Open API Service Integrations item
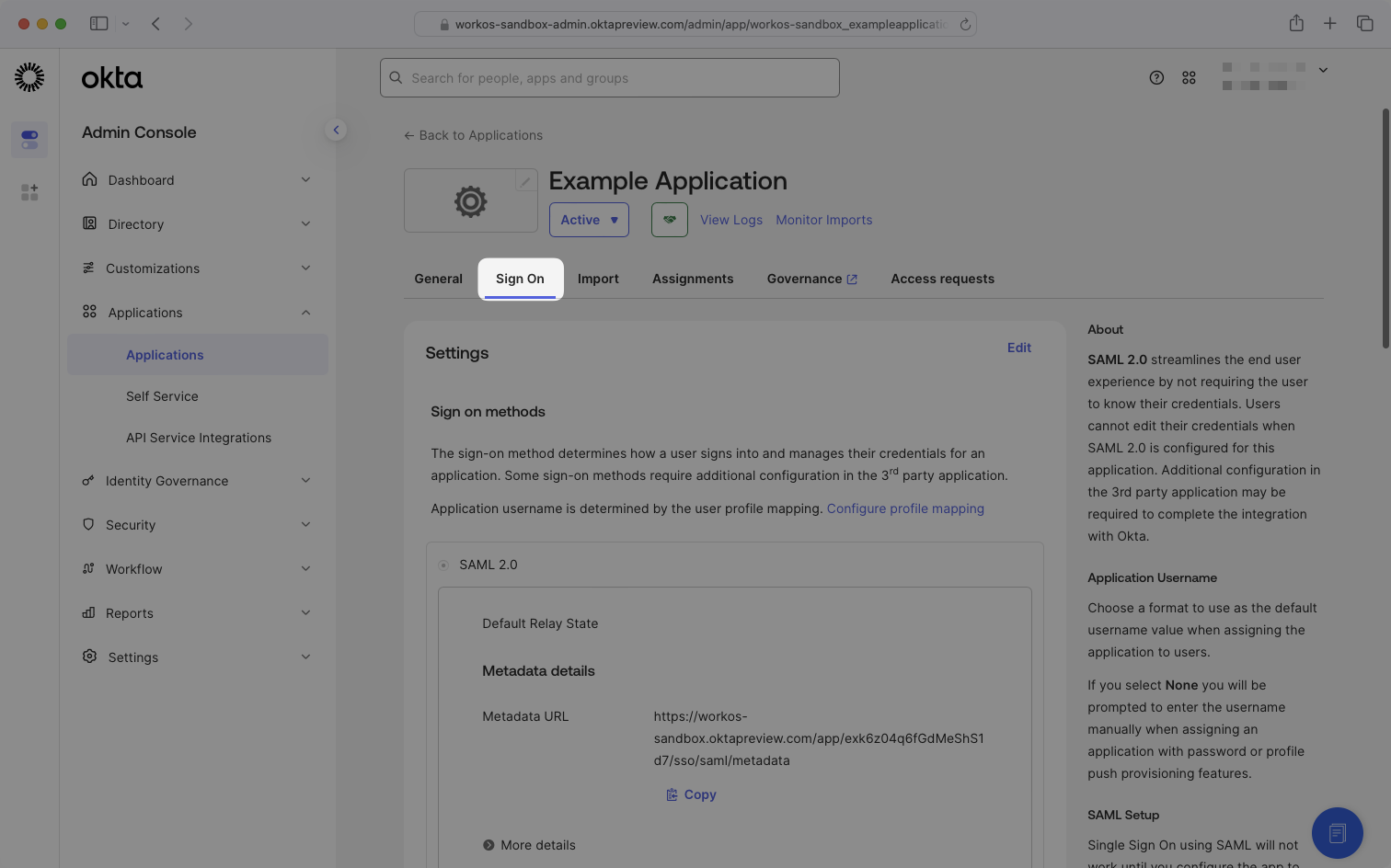This screenshot has height=868, width=1391. pos(198,438)
